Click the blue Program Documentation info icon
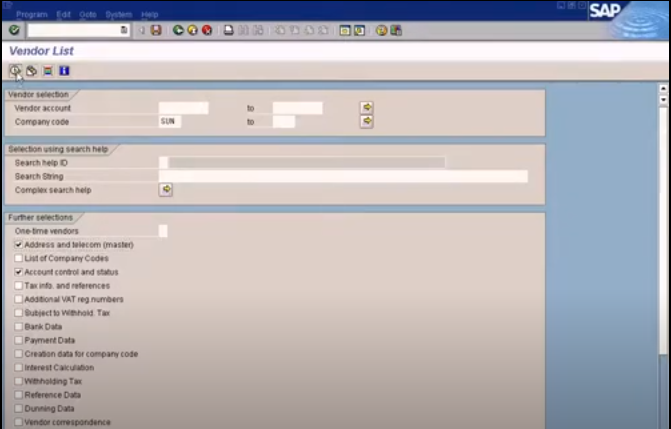This screenshot has height=429, width=671. (64, 71)
